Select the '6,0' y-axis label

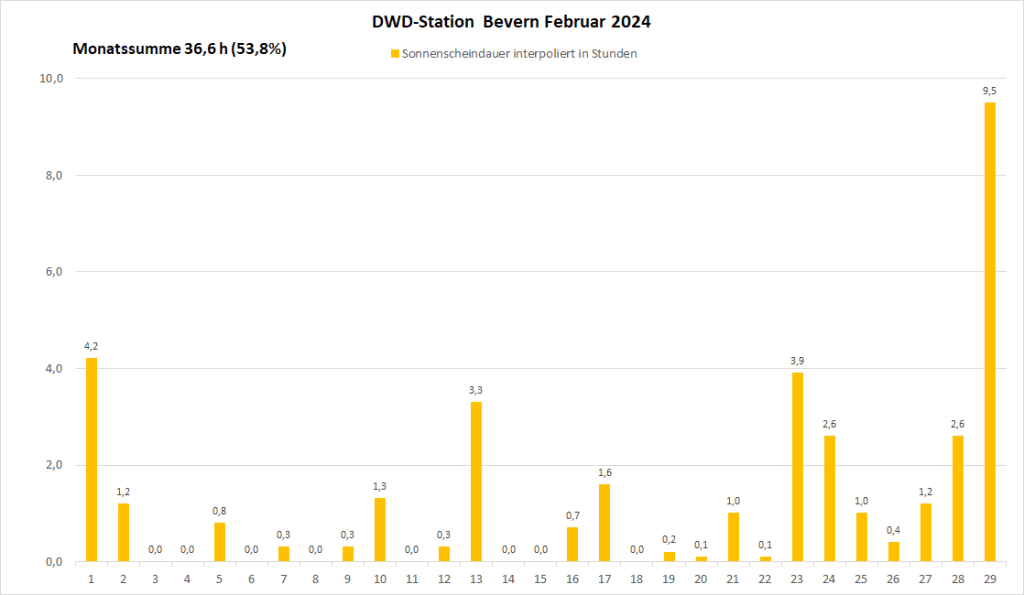pyautogui.click(x=53, y=272)
